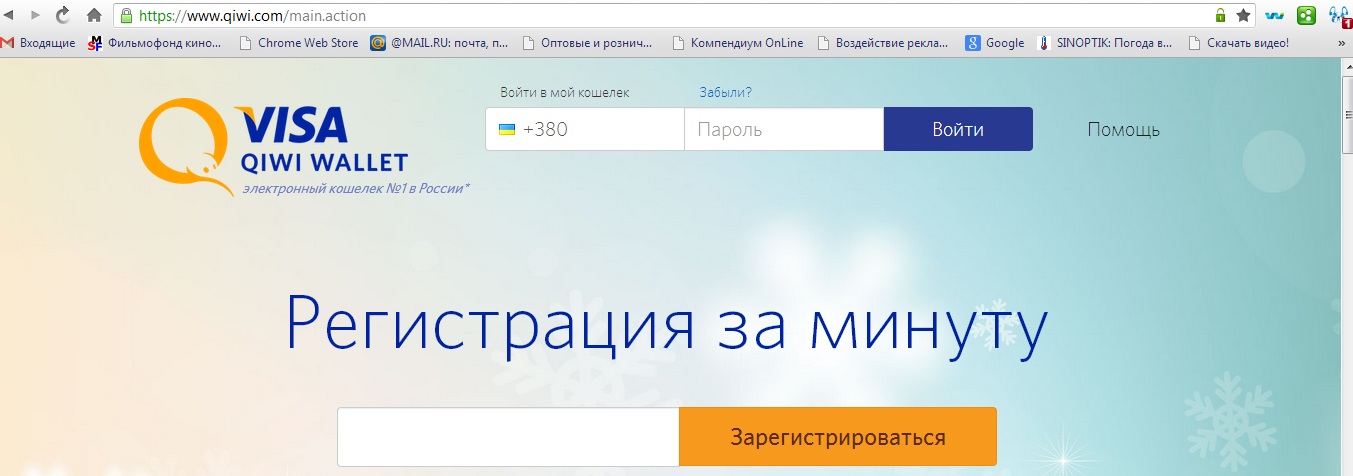This screenshot has width=1353, height=476.
Task: Open the blue wave extension icon
Action: pyautogui.click(x=1274, y=15)
